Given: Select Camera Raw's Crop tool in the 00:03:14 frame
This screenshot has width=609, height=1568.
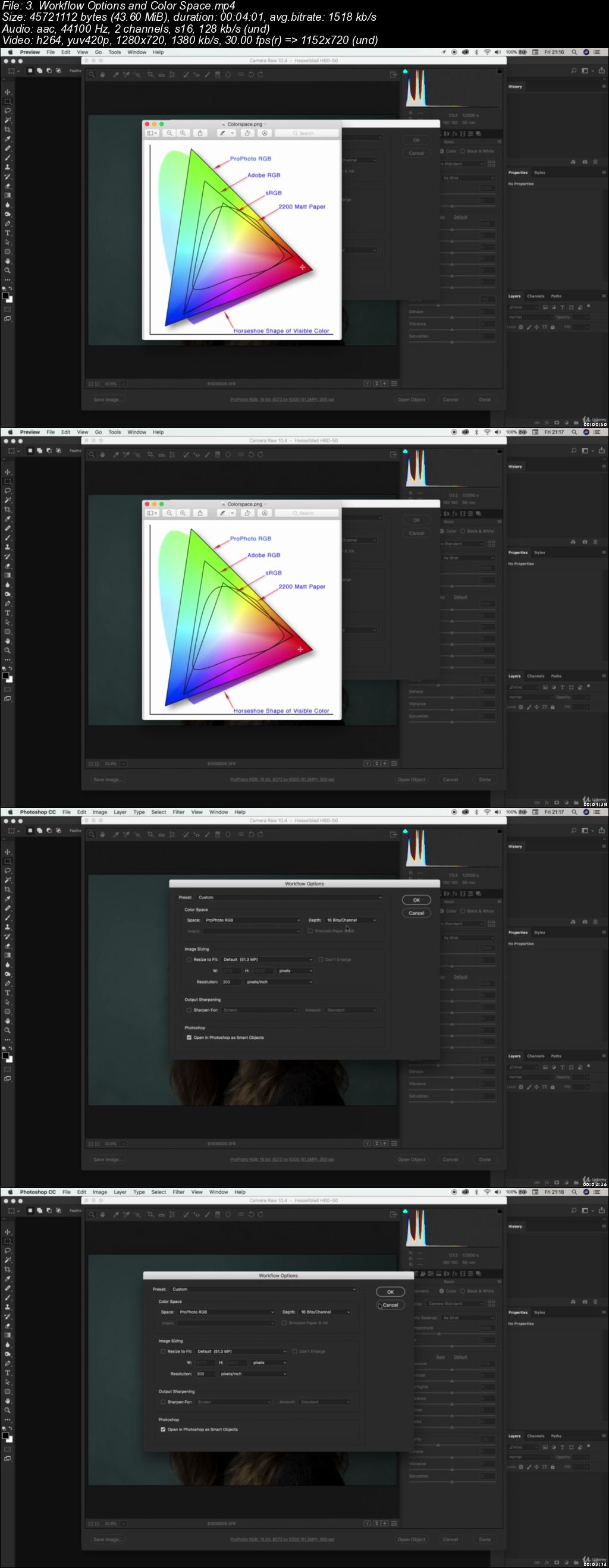Looking at the screenshot, I should [150, 1214].
